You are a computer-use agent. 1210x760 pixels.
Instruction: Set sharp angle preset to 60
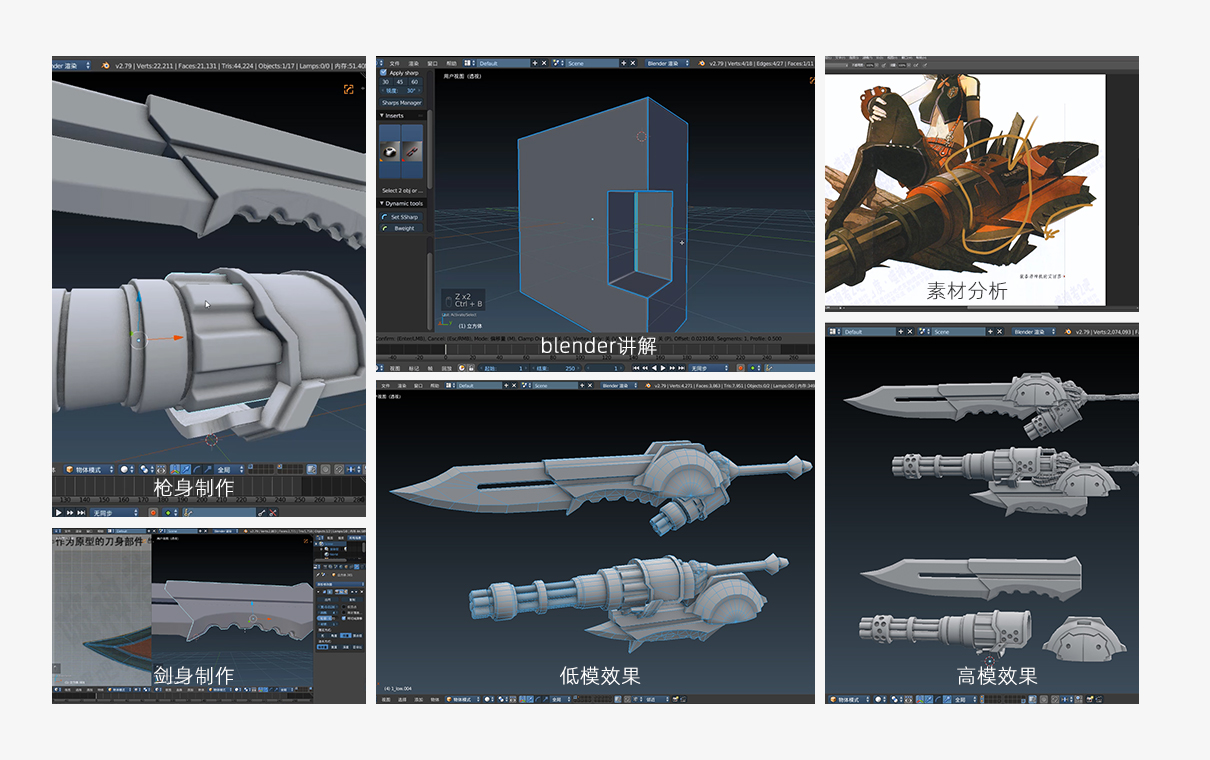pos(414,81)
